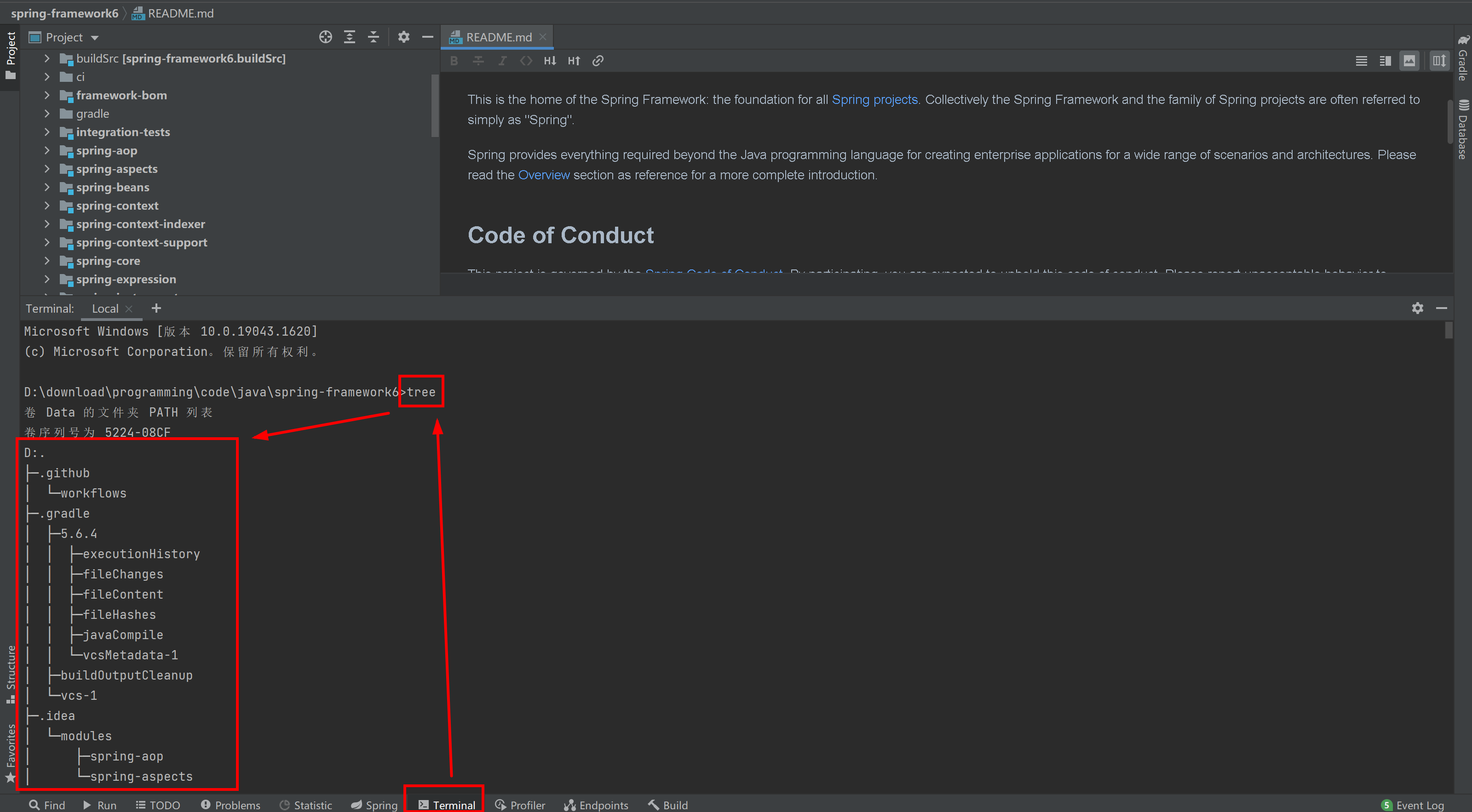Expand the framework-bom folder
This screenshot has height=812, width=1472.
pyautogui.click(x=47, y=95)
